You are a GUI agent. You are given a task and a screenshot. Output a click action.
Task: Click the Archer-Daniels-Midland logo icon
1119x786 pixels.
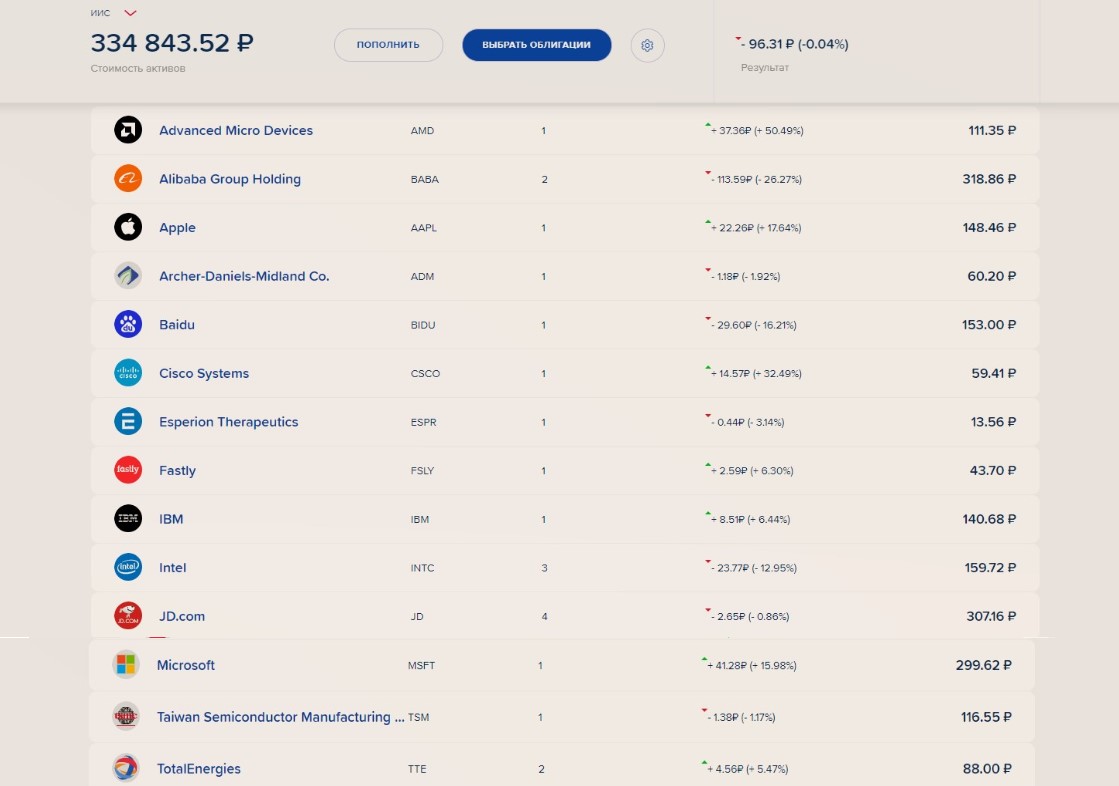coord(128,276)
